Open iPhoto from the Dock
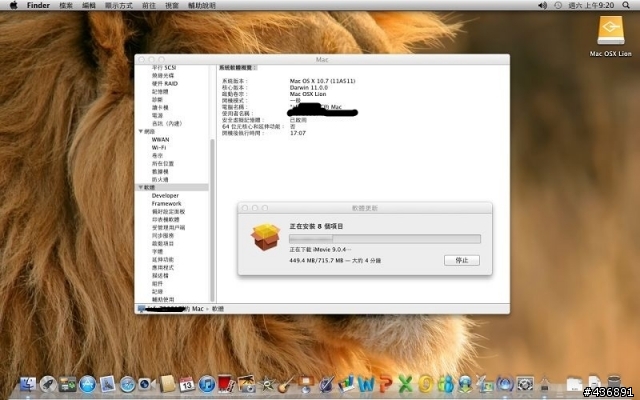The image size is (640, 400). [246, 384]
